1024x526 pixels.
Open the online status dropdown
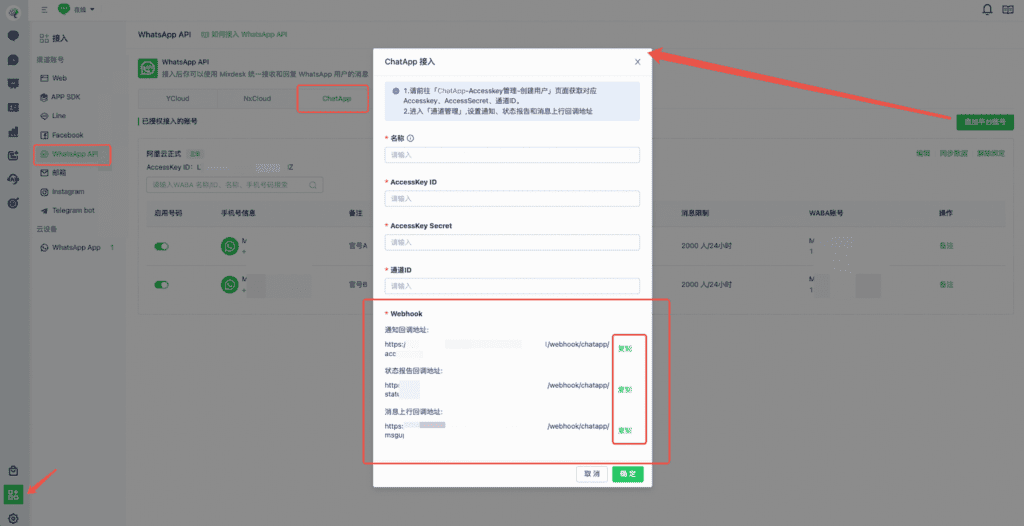76,9
